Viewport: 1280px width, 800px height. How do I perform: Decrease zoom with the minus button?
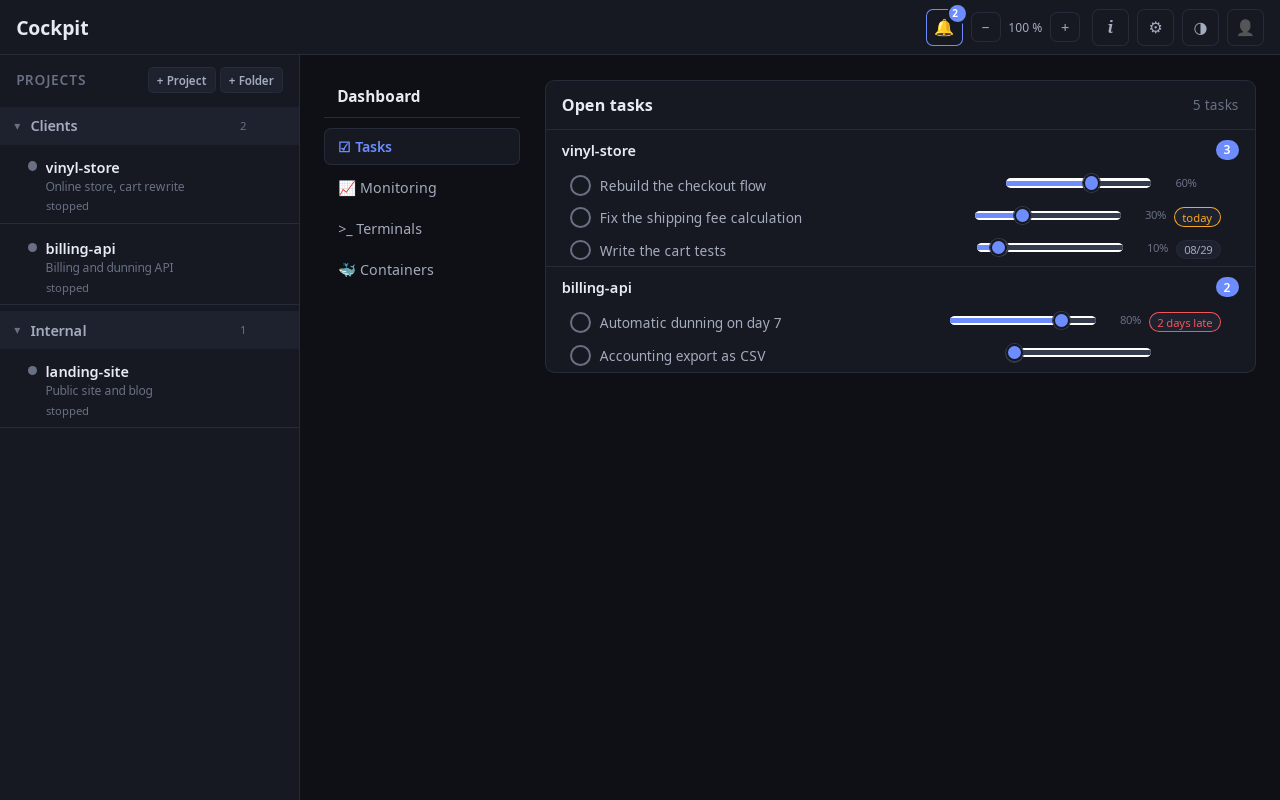click(x=985, y=27)
